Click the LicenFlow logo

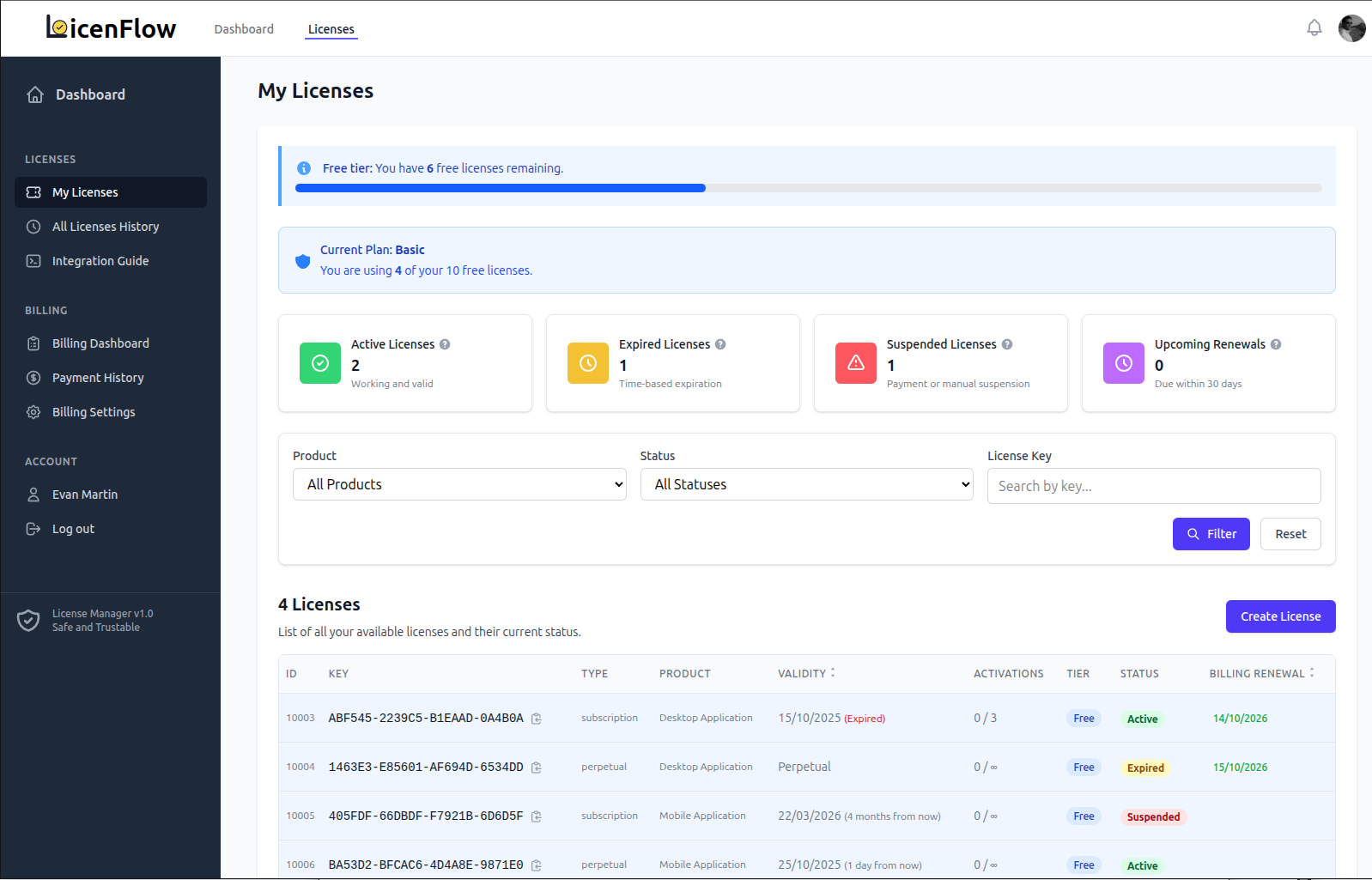[x=111, y=28]
